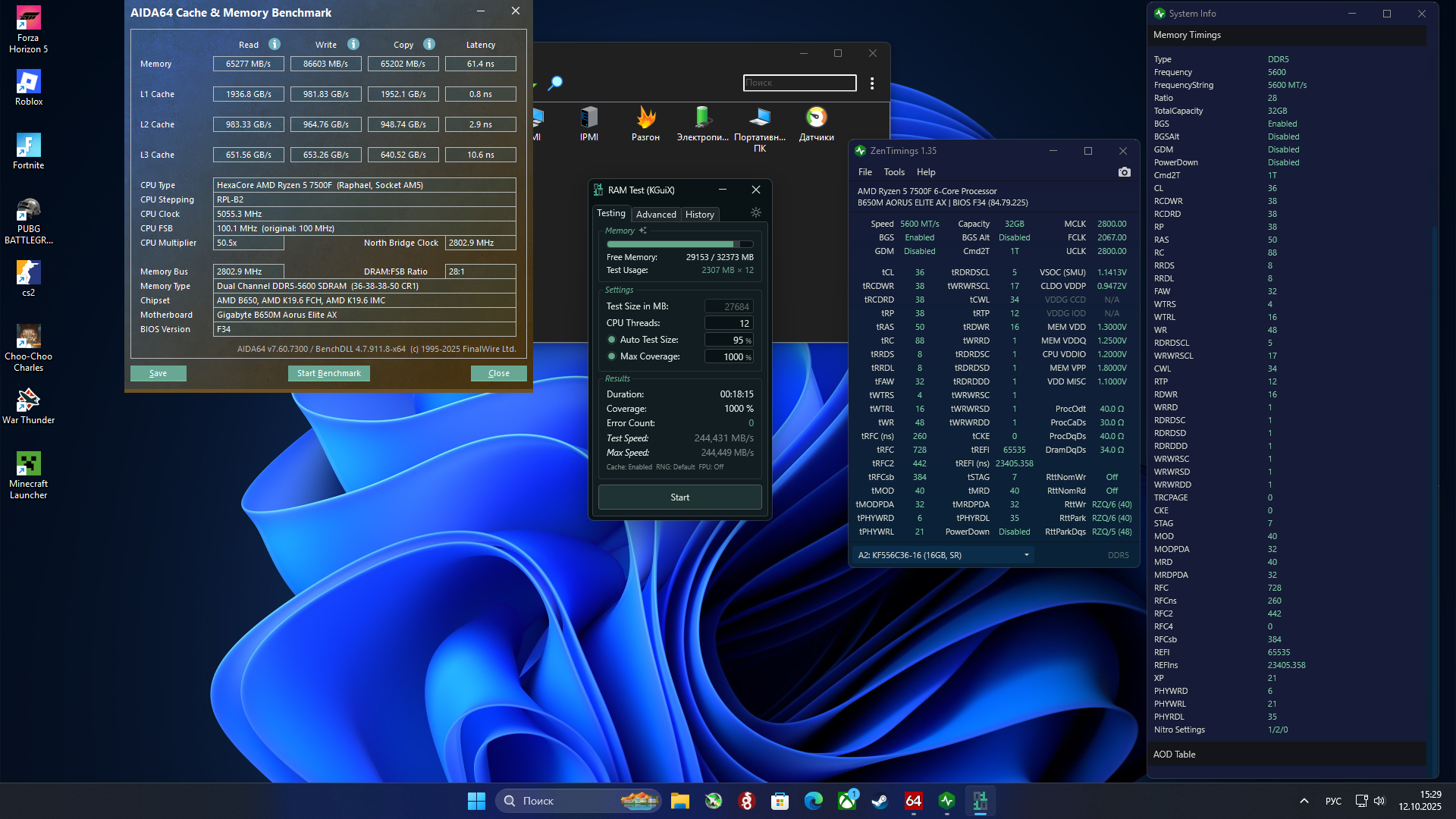1456x819 pixels.
Task: Click the Read info icon in AIDA64
Action: point(275,44)
